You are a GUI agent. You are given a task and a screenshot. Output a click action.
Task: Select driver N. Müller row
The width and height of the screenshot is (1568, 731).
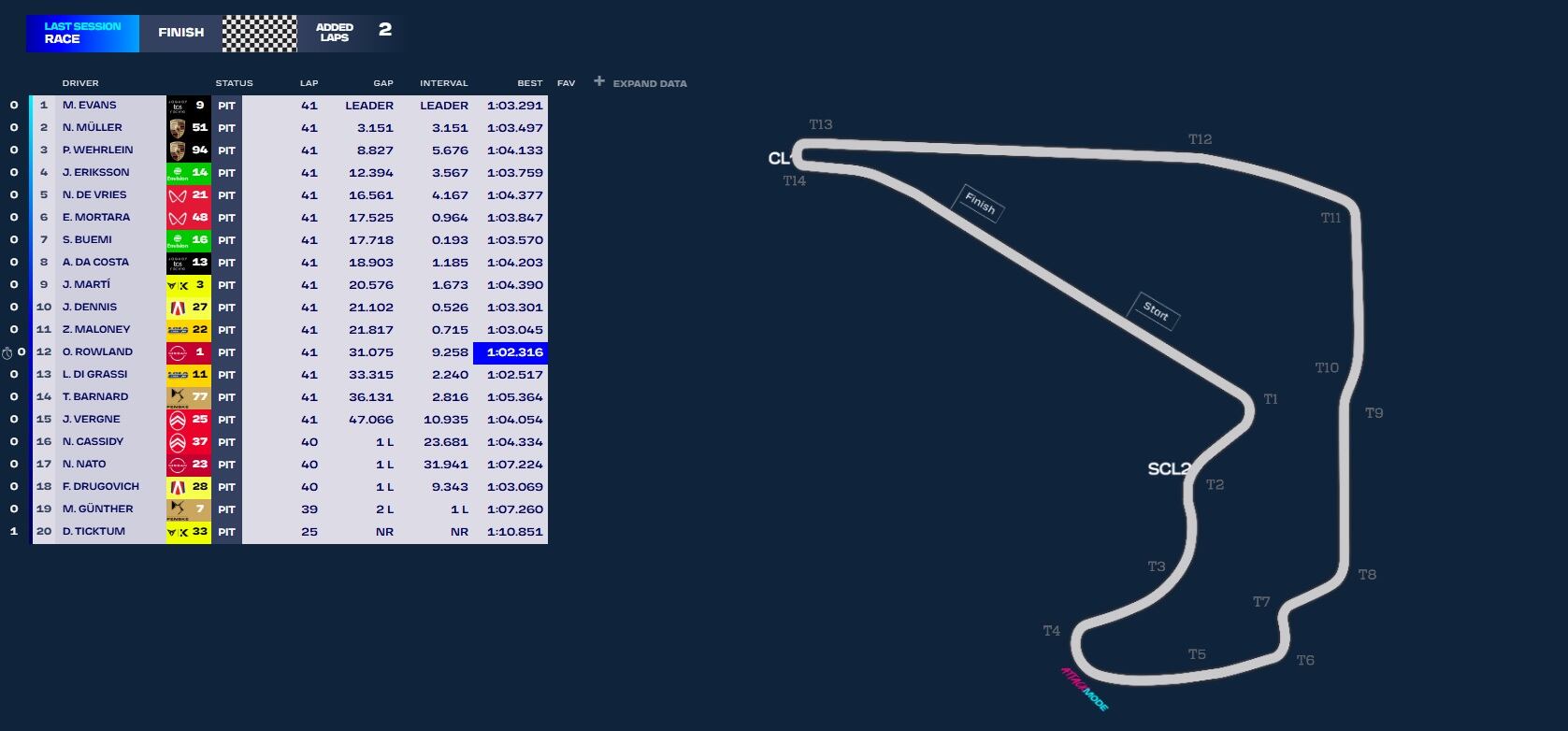[x=290, y=128]
